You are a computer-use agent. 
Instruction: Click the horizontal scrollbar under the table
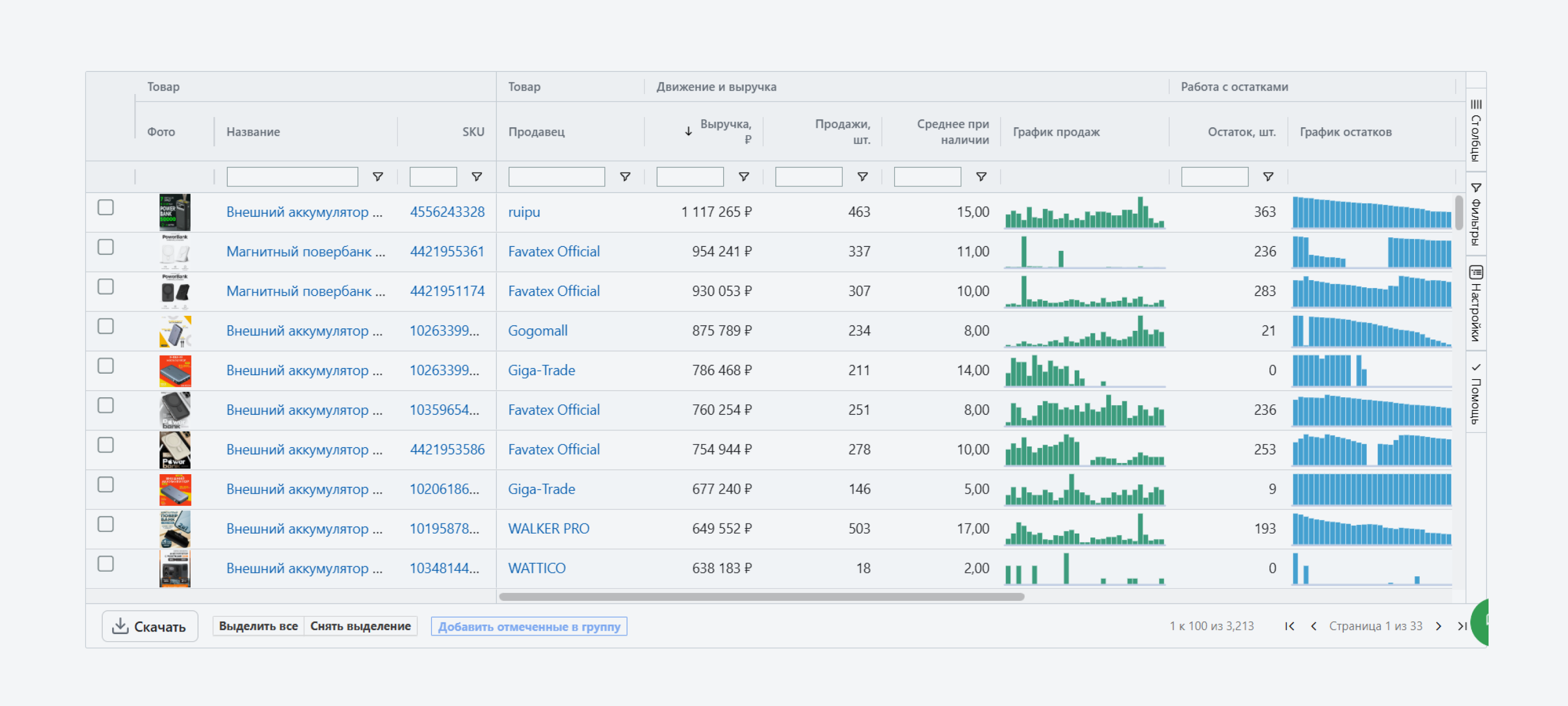(761, 596)
